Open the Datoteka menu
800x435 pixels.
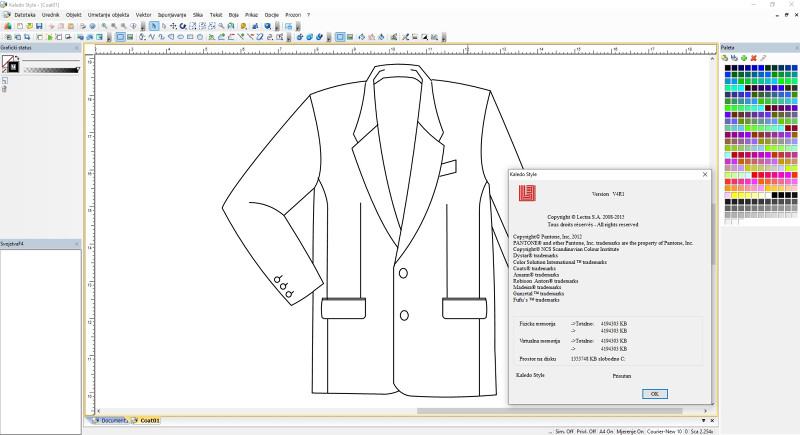click(24, 15)
